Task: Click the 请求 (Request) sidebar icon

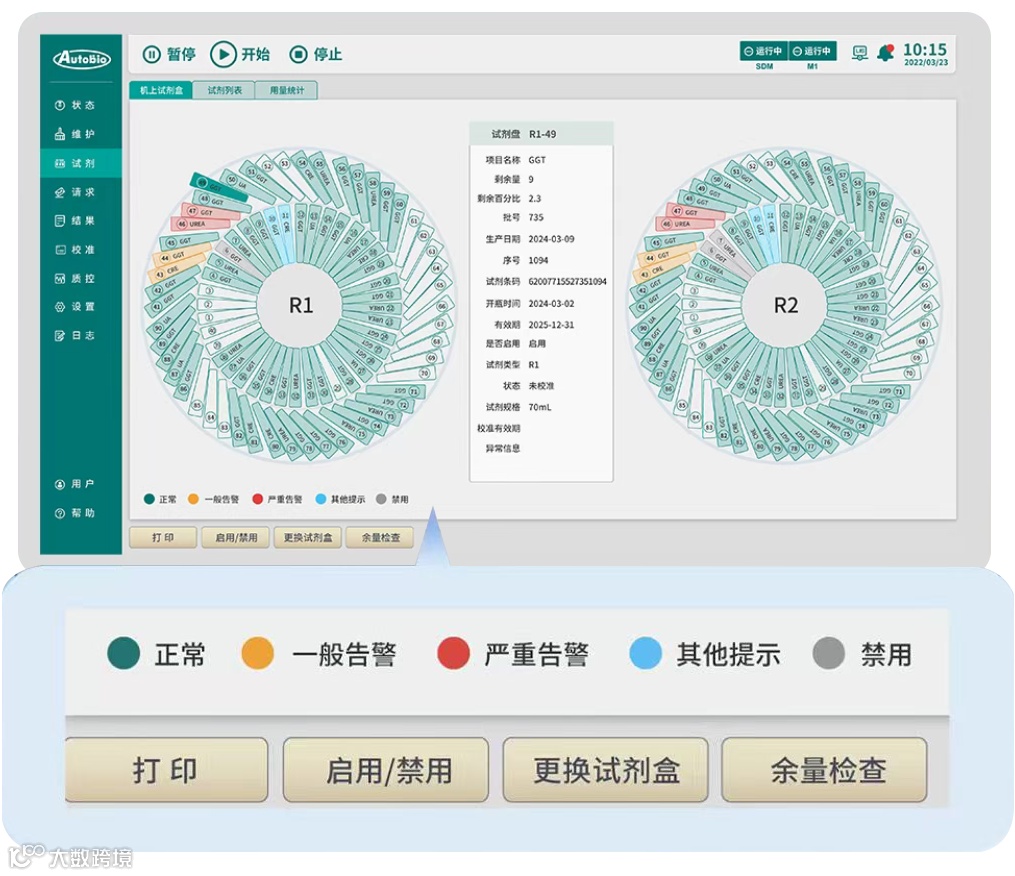Action: coord(58,193)
